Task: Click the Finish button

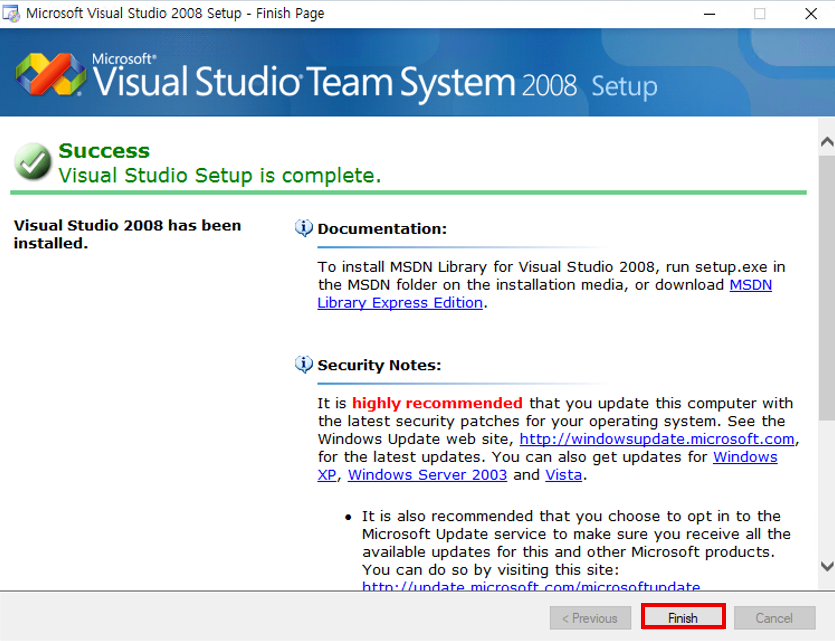Action: click(683, 618)
